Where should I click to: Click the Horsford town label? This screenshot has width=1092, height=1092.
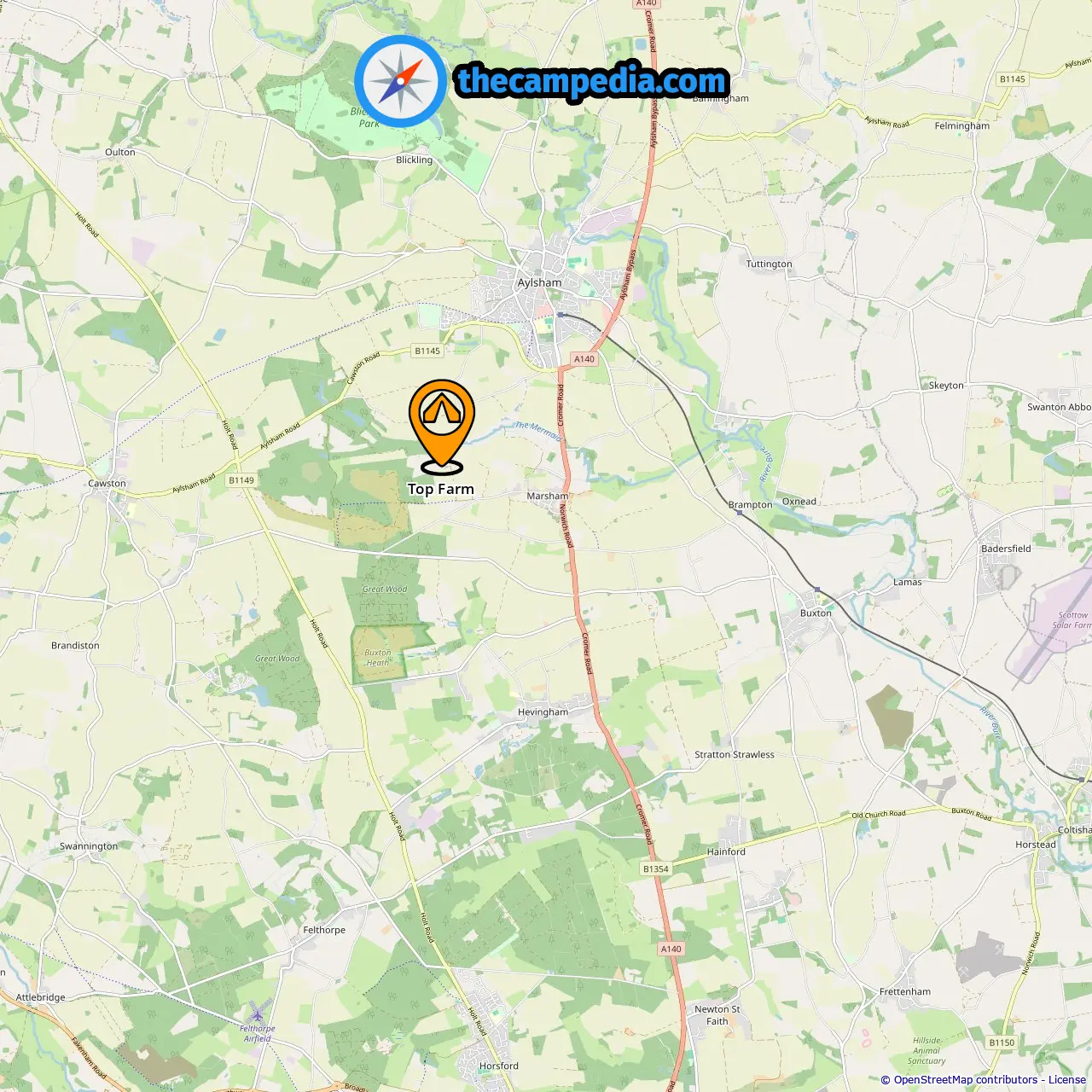[499, 1066]
